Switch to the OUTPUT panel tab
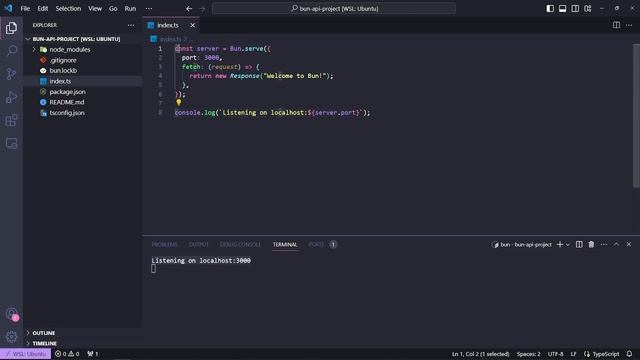 tap(199, 244)
